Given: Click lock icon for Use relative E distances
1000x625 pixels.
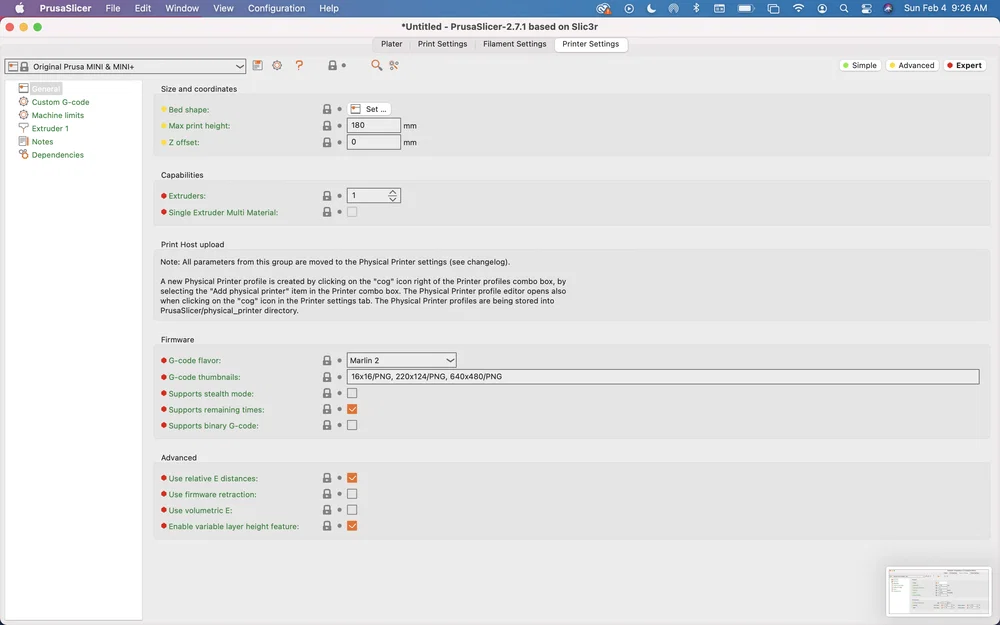Looking at the screenshot, I should pos(327,478).
